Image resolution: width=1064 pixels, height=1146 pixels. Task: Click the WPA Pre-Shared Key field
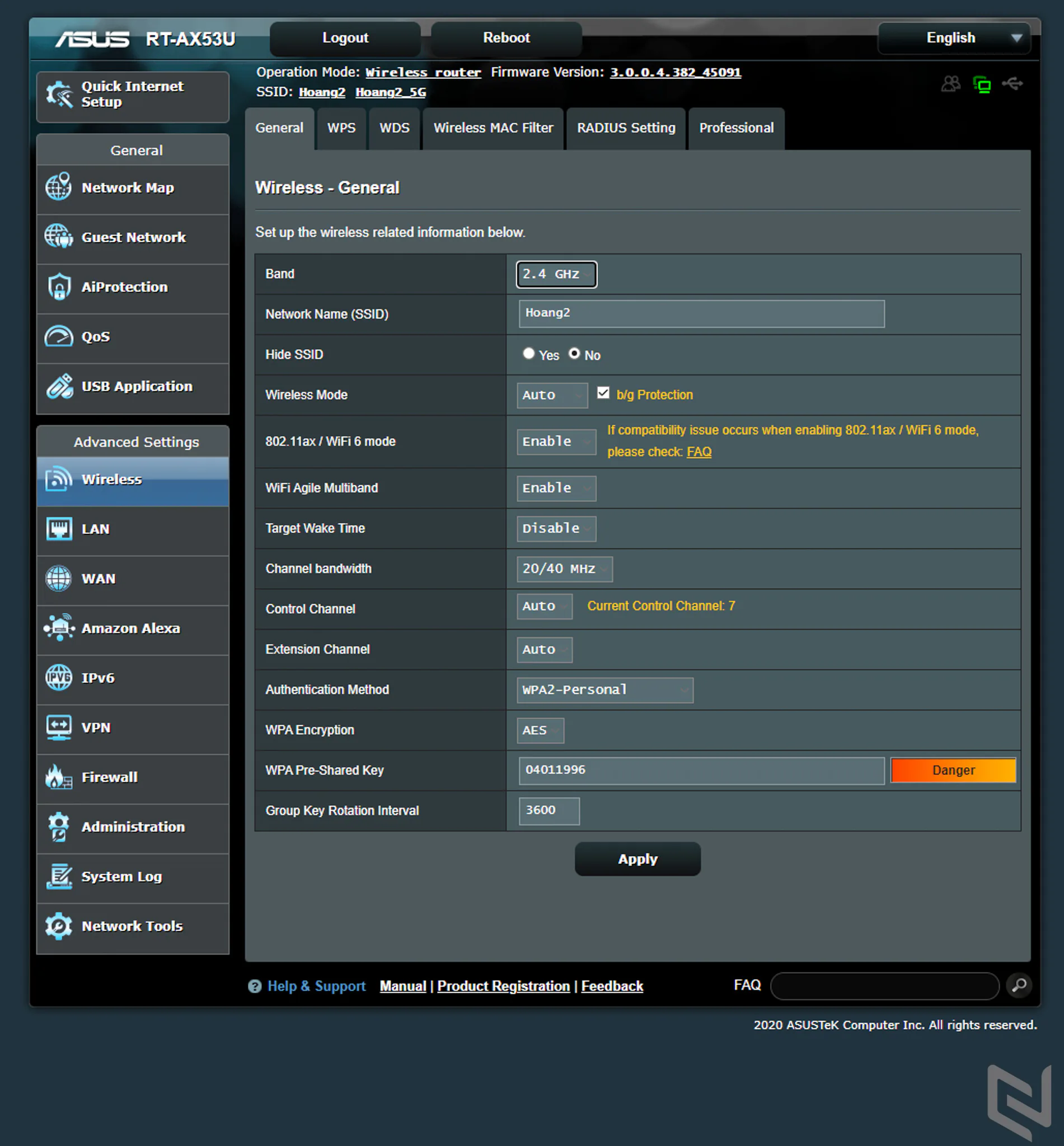coord(701,771)
